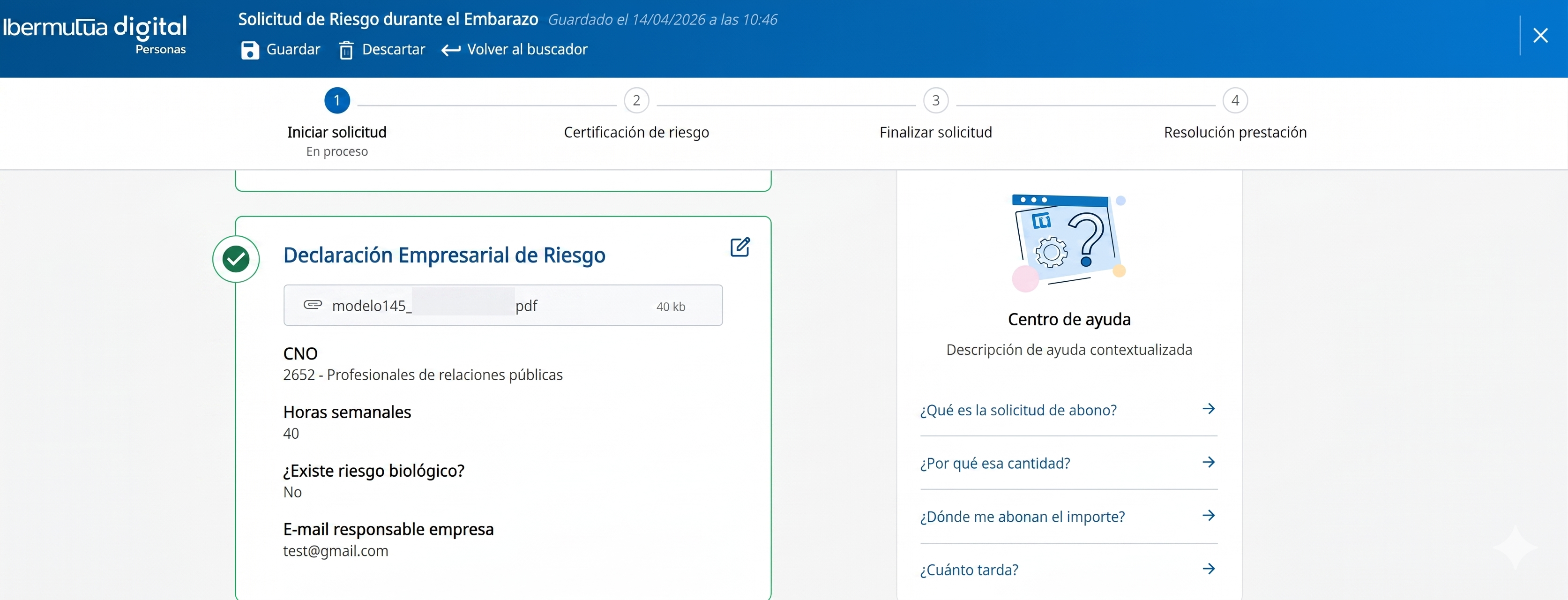Expand the ¿Qué es la solicitud de abono? arrow
The height and width of the screenshot is (600, 1568).
pyautogui.click(x=1208, y=409)
